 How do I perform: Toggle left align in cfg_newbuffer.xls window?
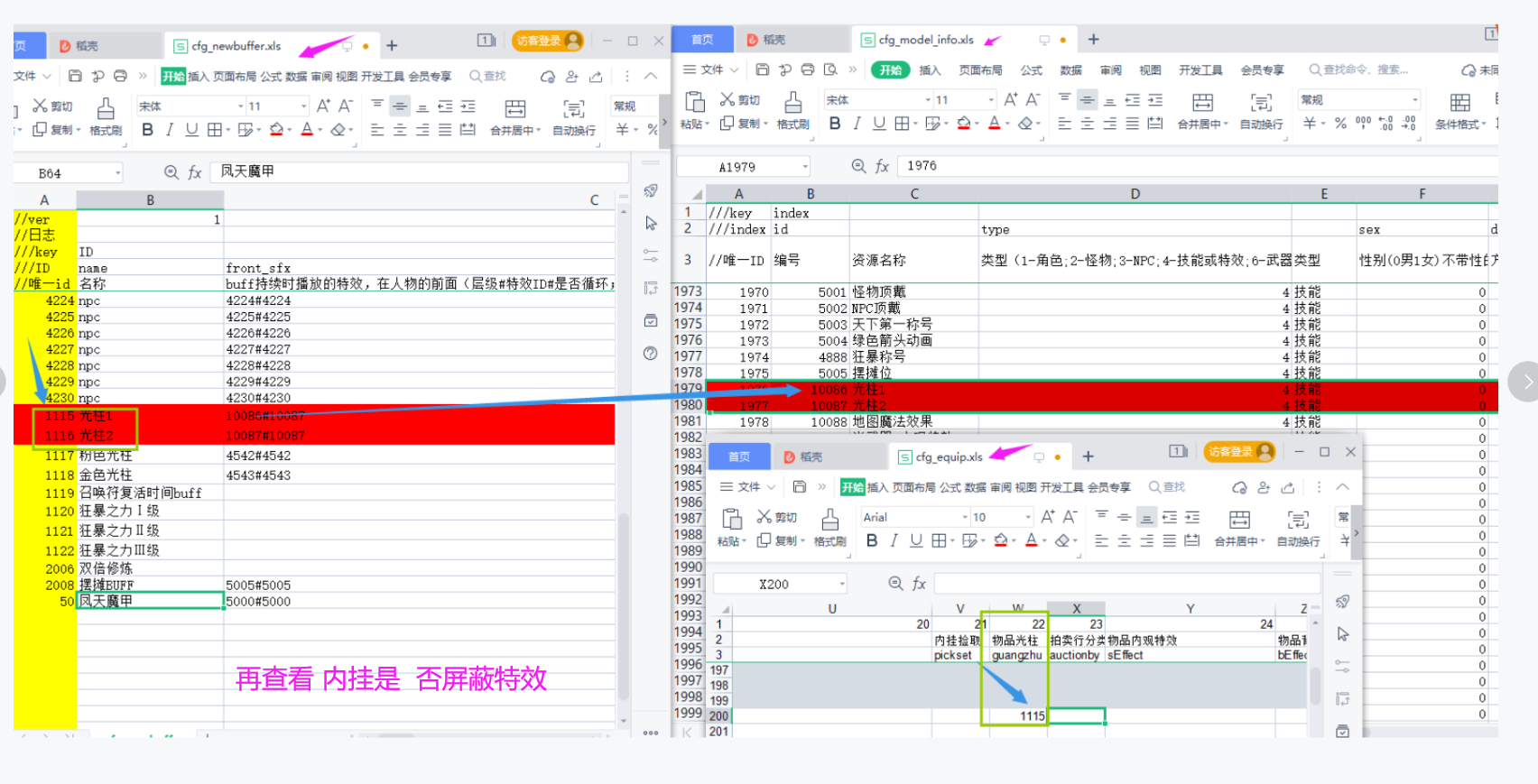pos(377,130)
